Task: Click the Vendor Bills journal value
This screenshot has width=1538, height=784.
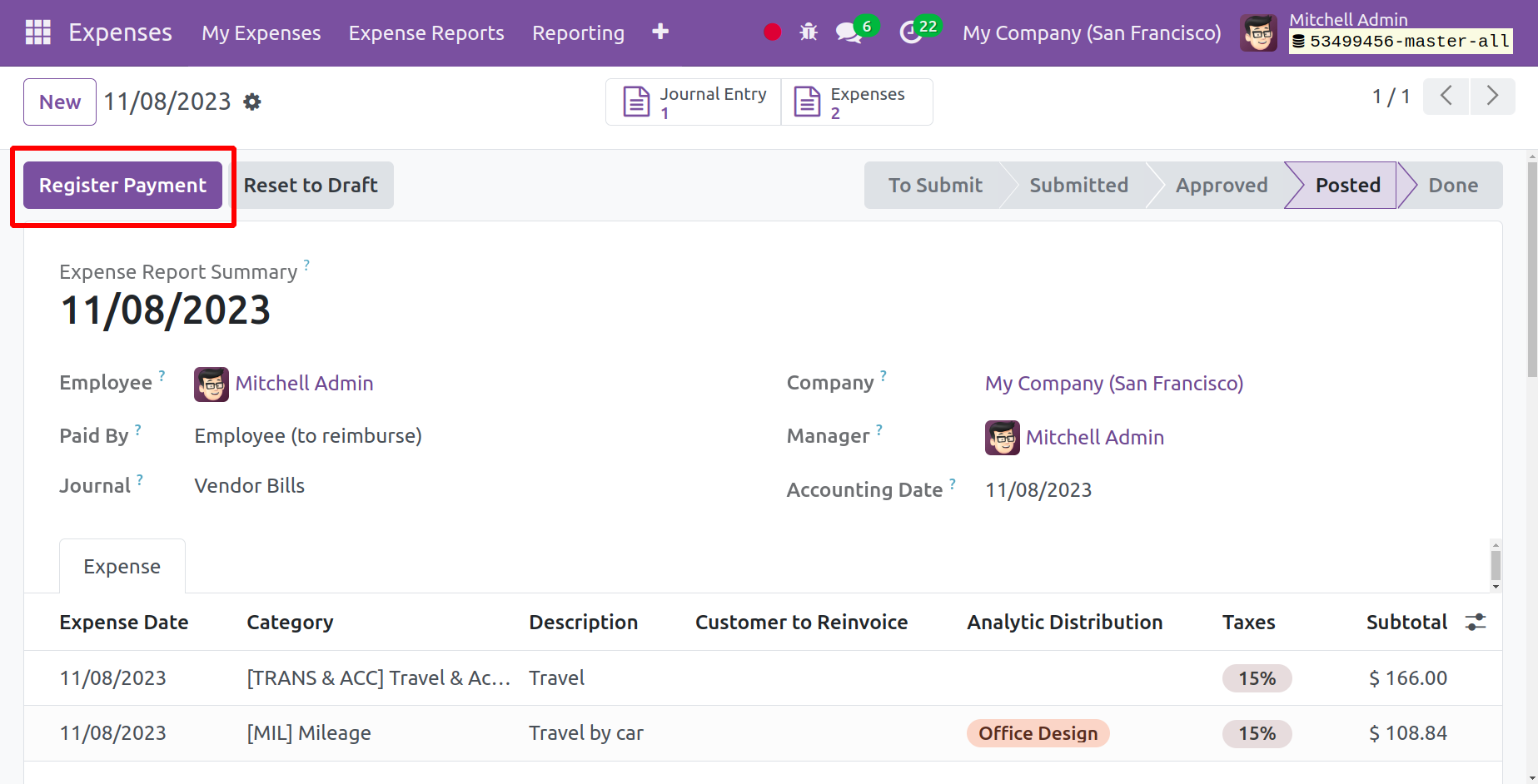Action: (x=249, y=486)
